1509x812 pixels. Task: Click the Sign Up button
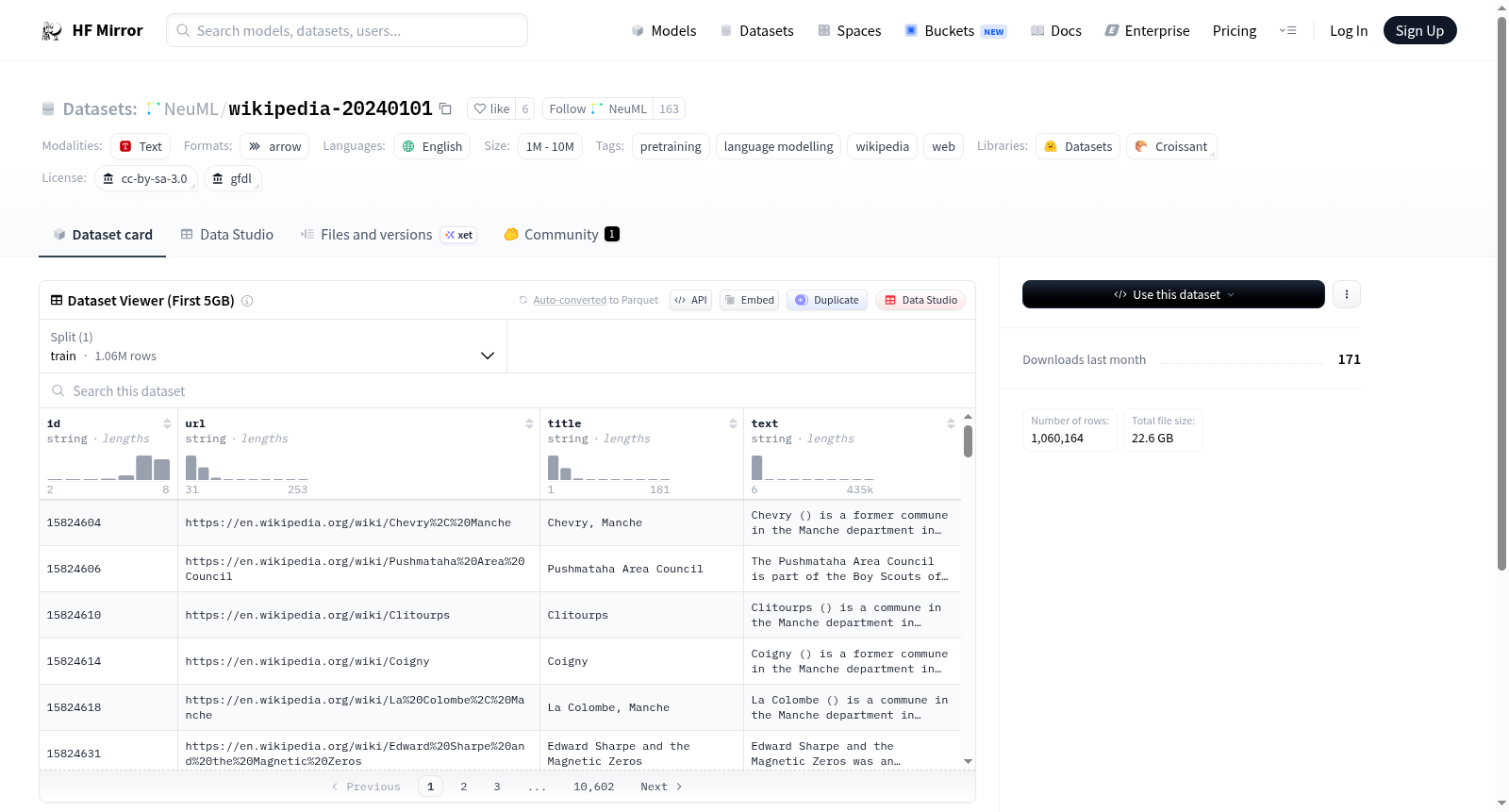coord(1419,31)
